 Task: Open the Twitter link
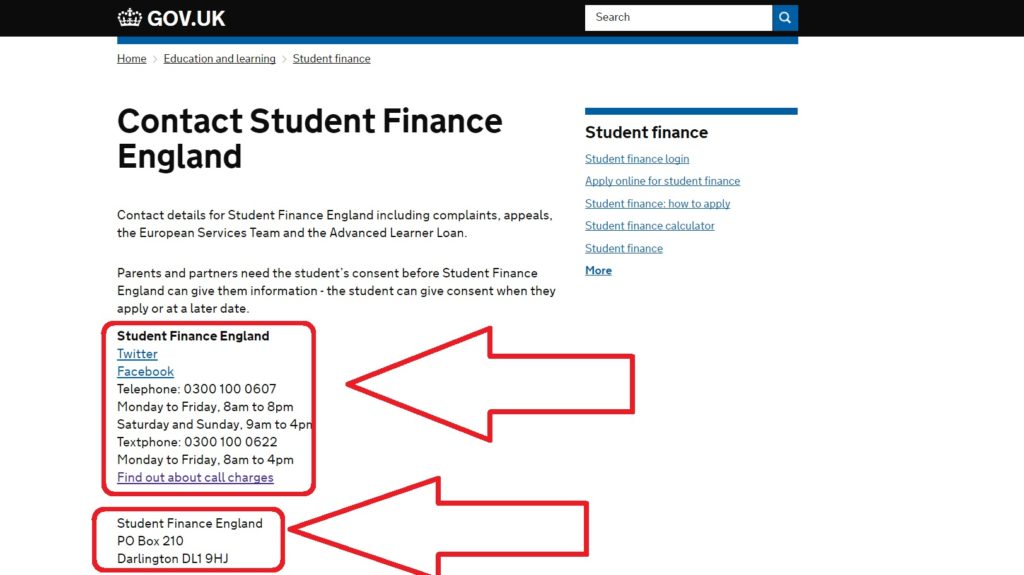(x=137, y=354)
